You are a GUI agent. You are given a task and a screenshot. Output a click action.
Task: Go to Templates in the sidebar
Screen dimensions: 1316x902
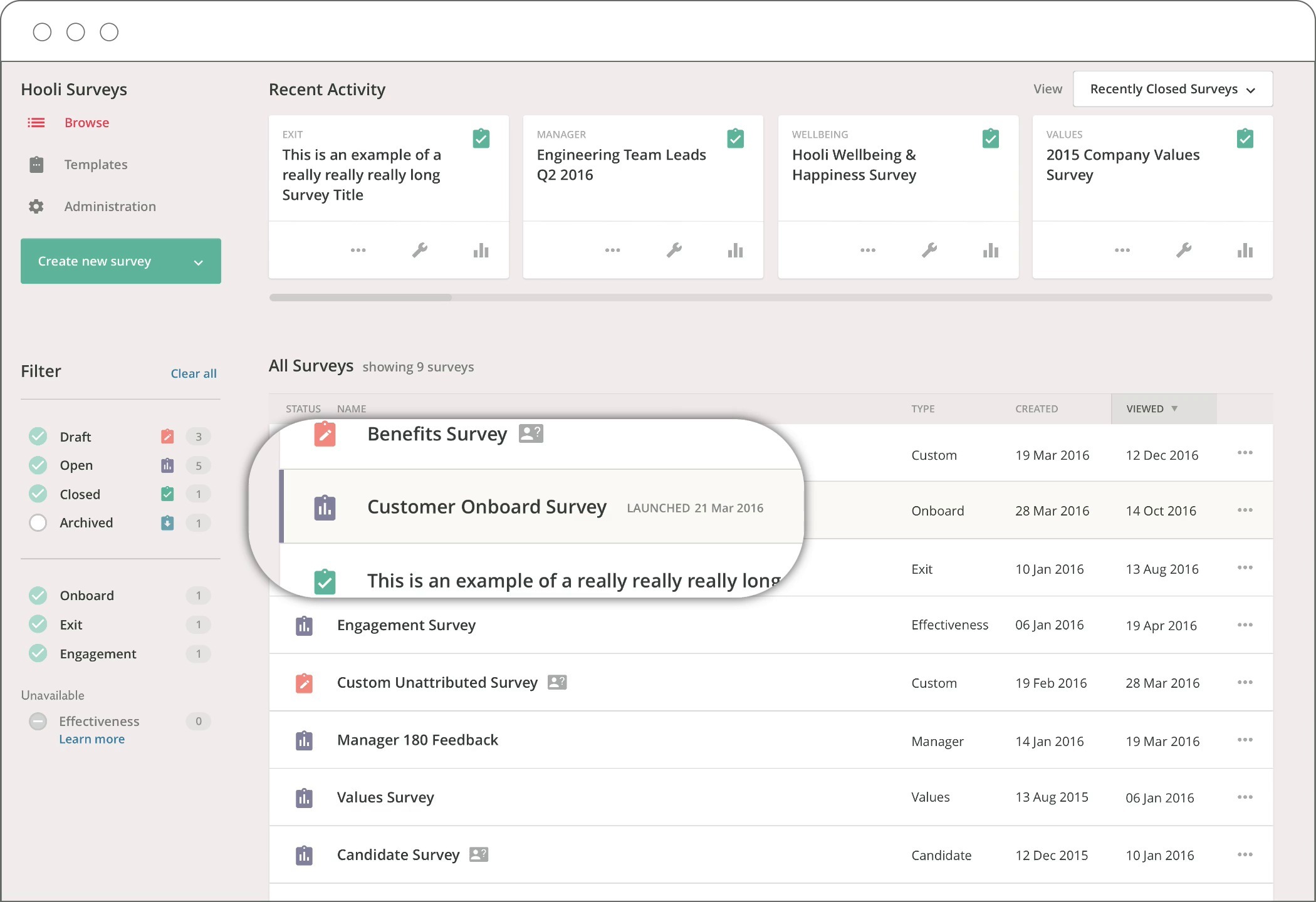click(x=95, y=164)
